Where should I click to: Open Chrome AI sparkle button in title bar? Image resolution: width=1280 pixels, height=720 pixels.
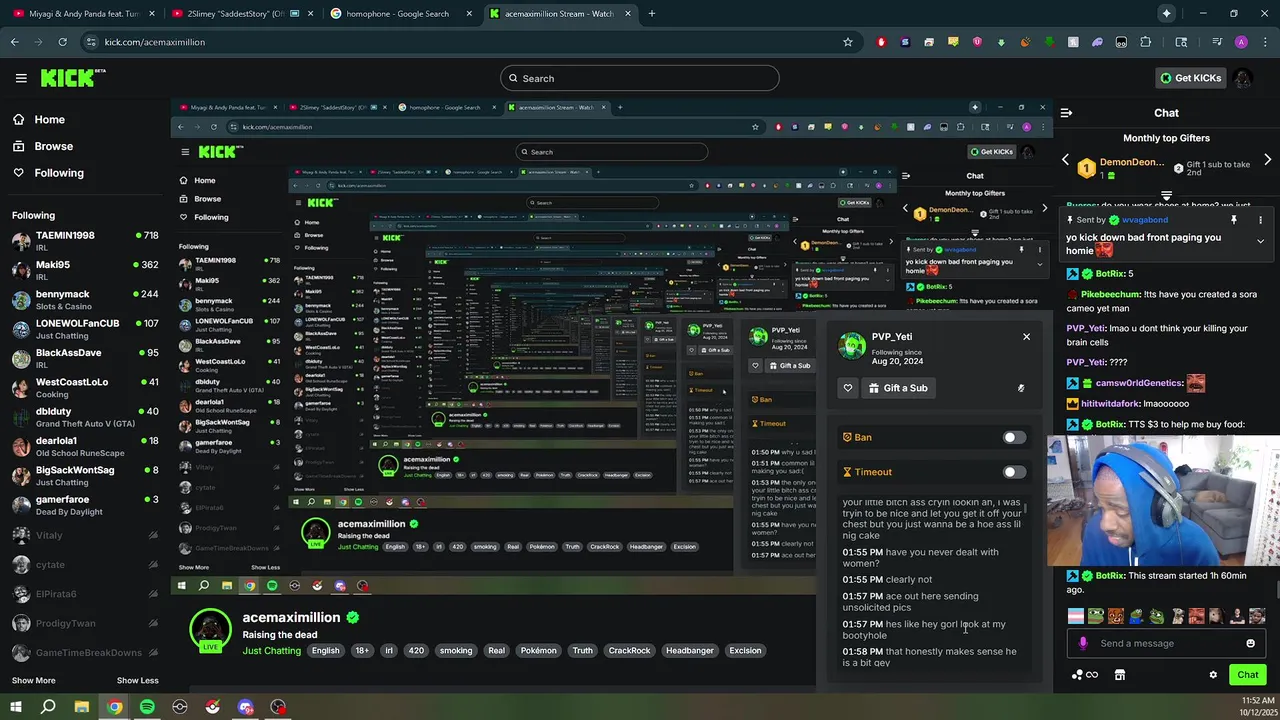pos(1166,13)
